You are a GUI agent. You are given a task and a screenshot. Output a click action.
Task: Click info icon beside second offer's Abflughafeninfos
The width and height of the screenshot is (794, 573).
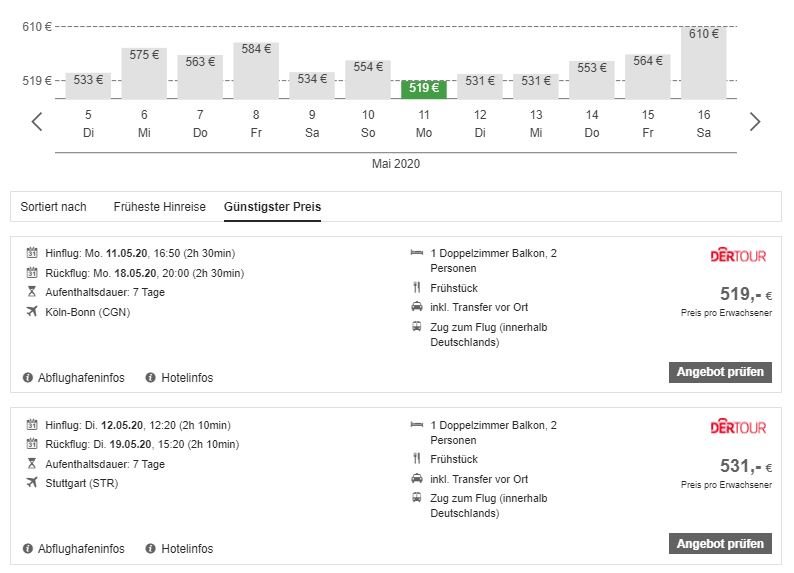pos(27,549)
